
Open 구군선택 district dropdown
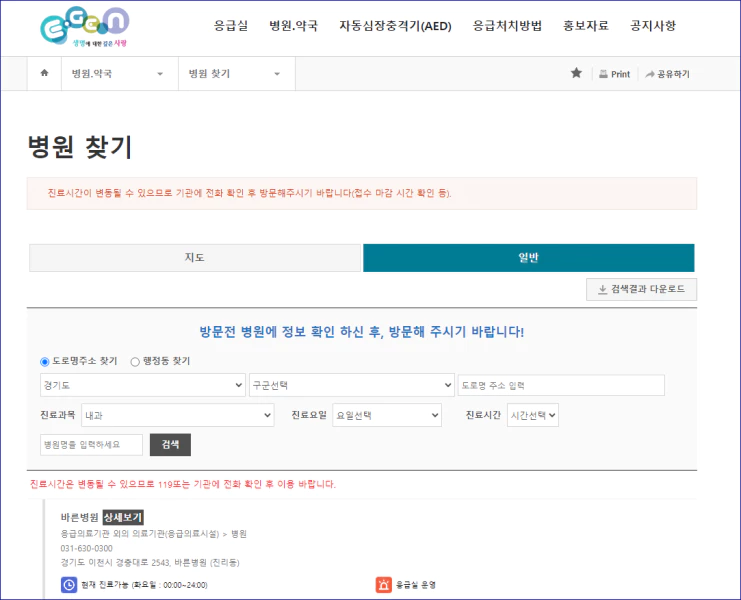click(352, 385)
